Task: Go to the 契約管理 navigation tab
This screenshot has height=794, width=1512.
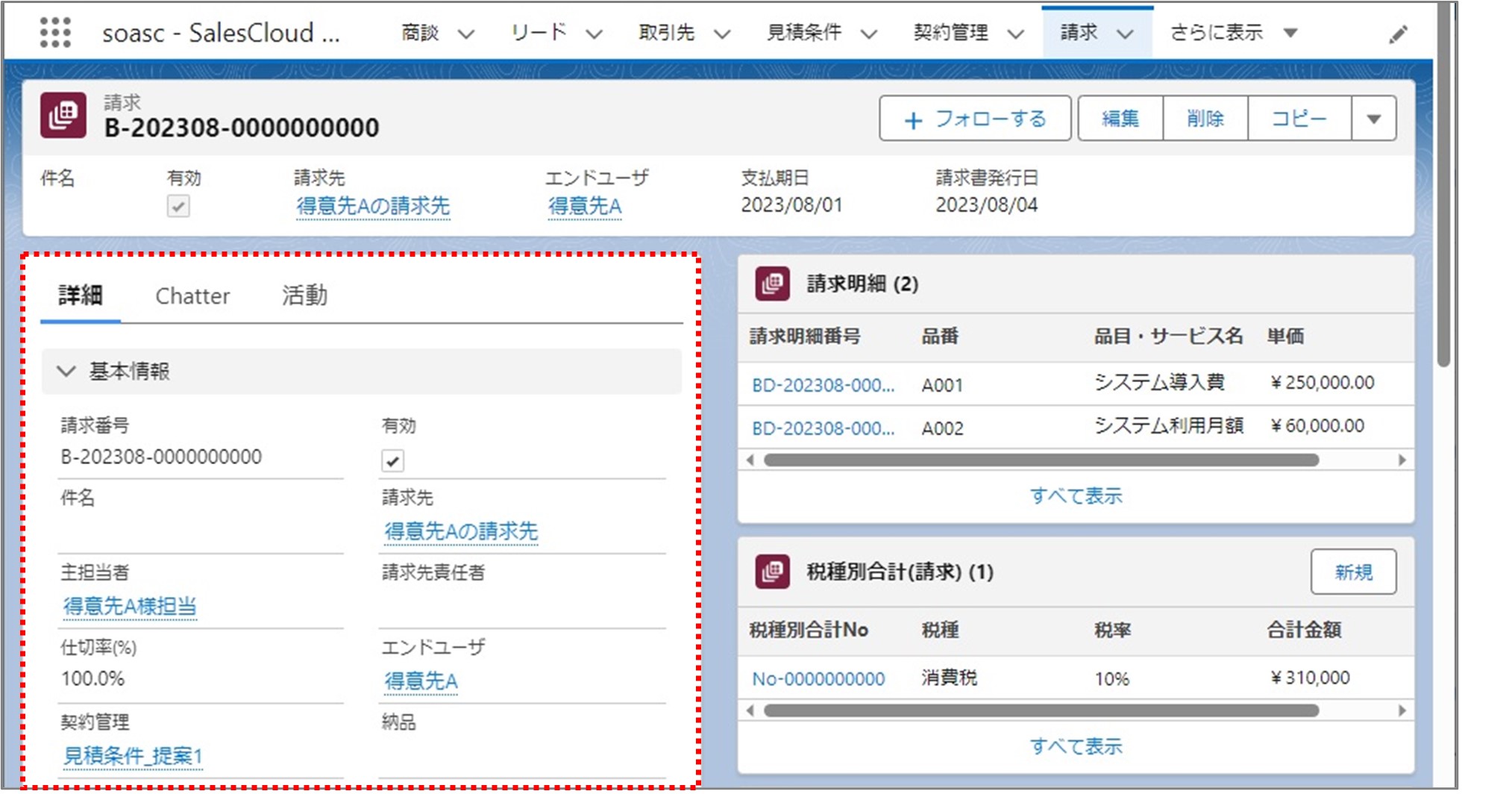Action: 951,33
